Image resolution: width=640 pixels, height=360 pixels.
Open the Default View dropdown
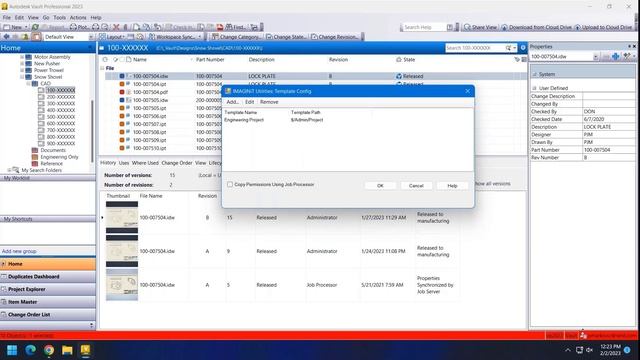click(91, 37)
